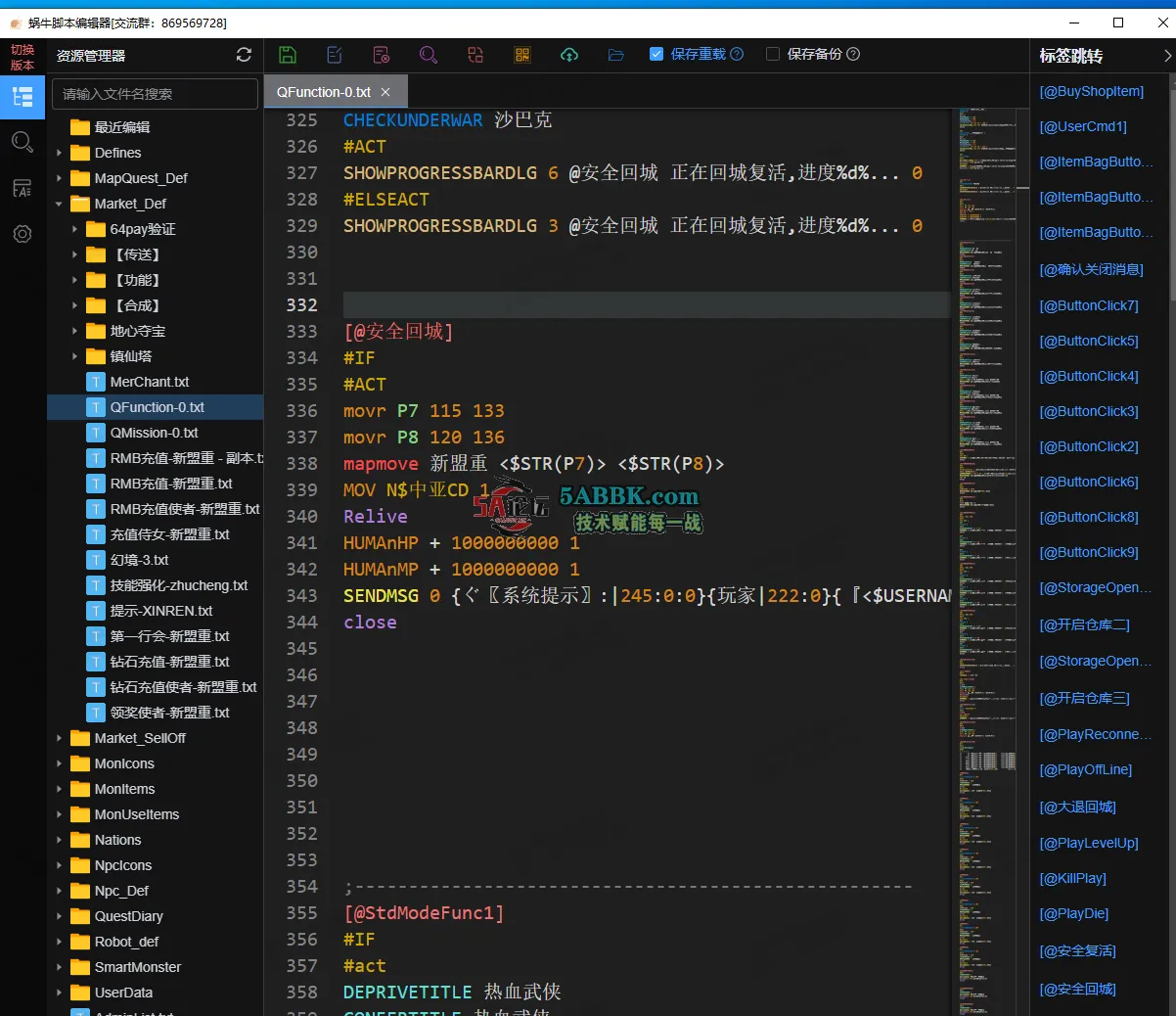Screen dimensions: 1176x1016
Task: Select the QuestDiary folder
Action: [128, 916]
